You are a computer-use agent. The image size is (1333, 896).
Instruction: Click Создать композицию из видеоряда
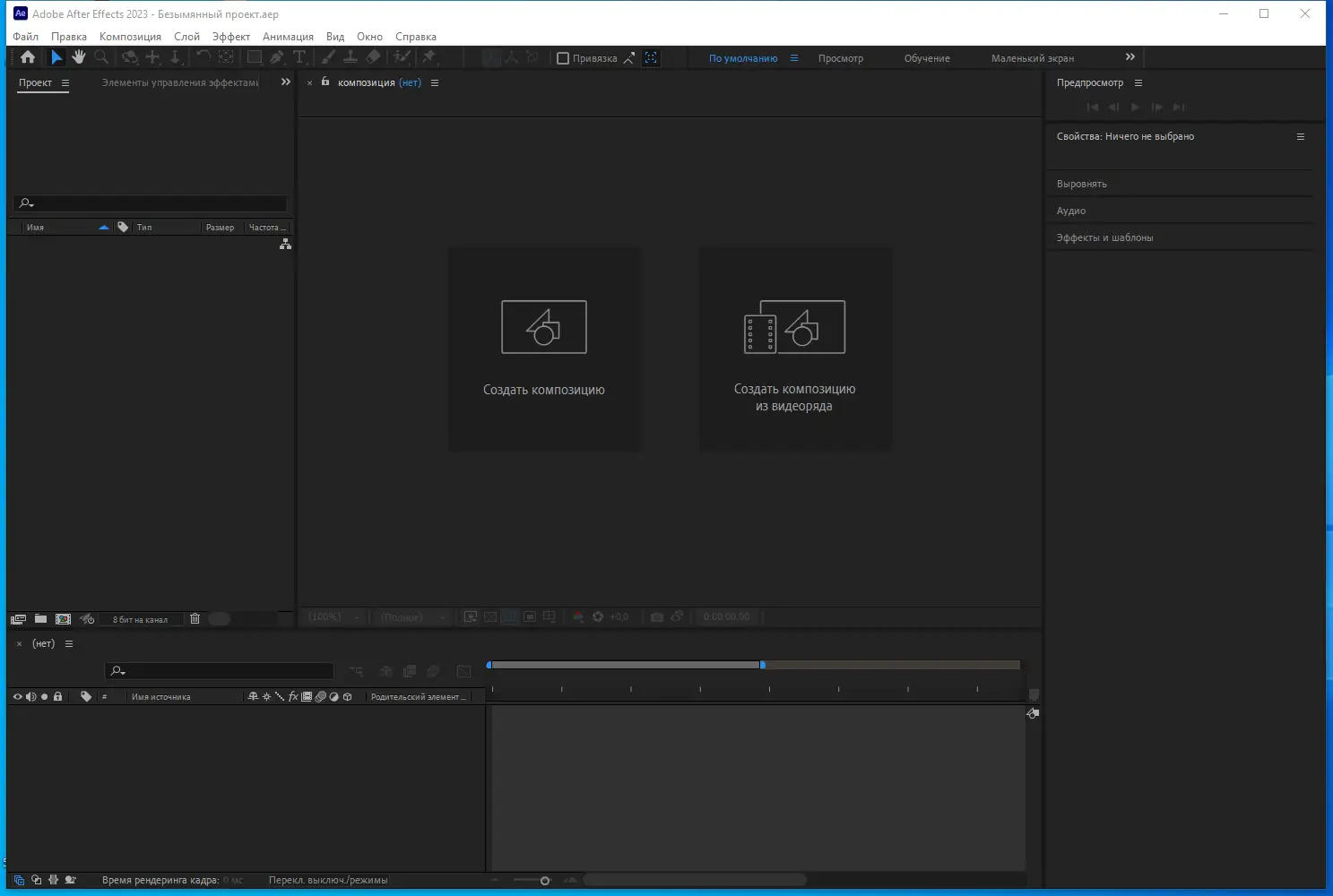(x=794, y=349)
